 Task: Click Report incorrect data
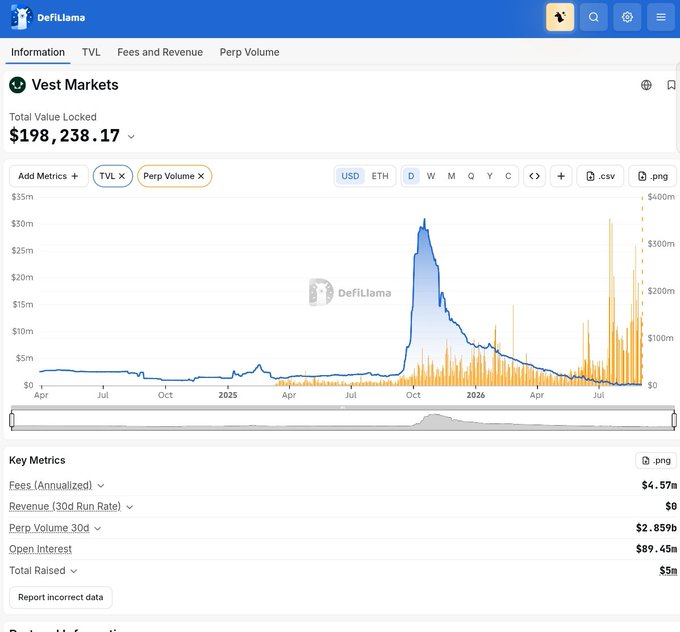click(61, 597)
